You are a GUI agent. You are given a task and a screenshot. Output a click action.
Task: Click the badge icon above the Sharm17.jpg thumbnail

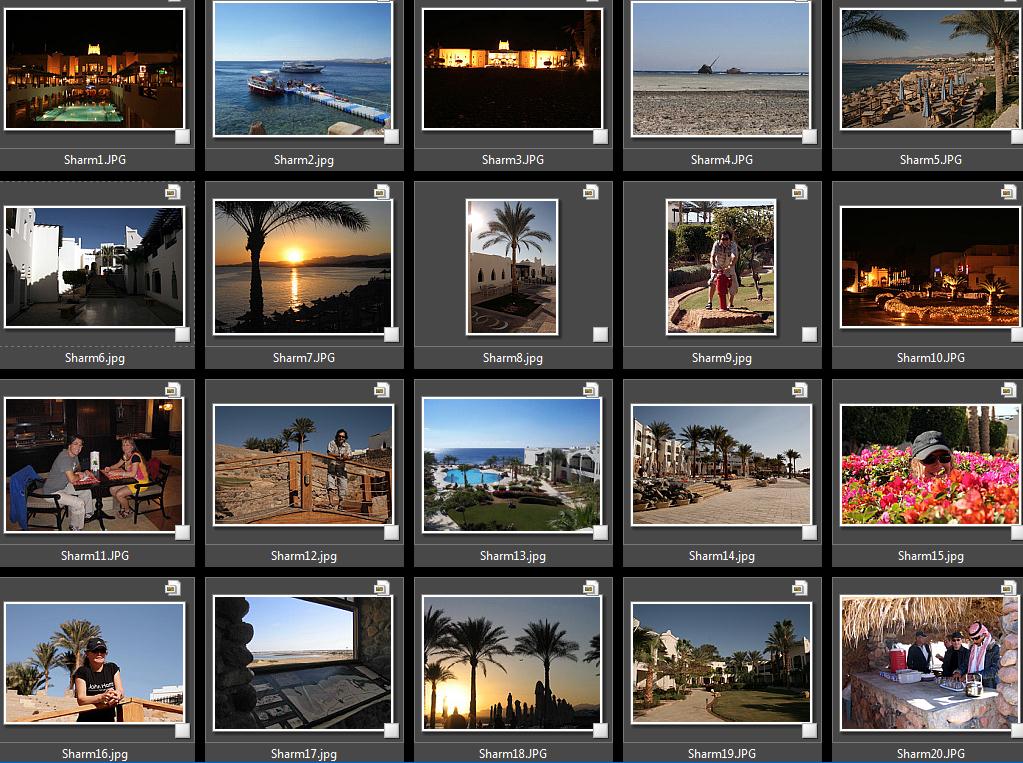(382, 589)
